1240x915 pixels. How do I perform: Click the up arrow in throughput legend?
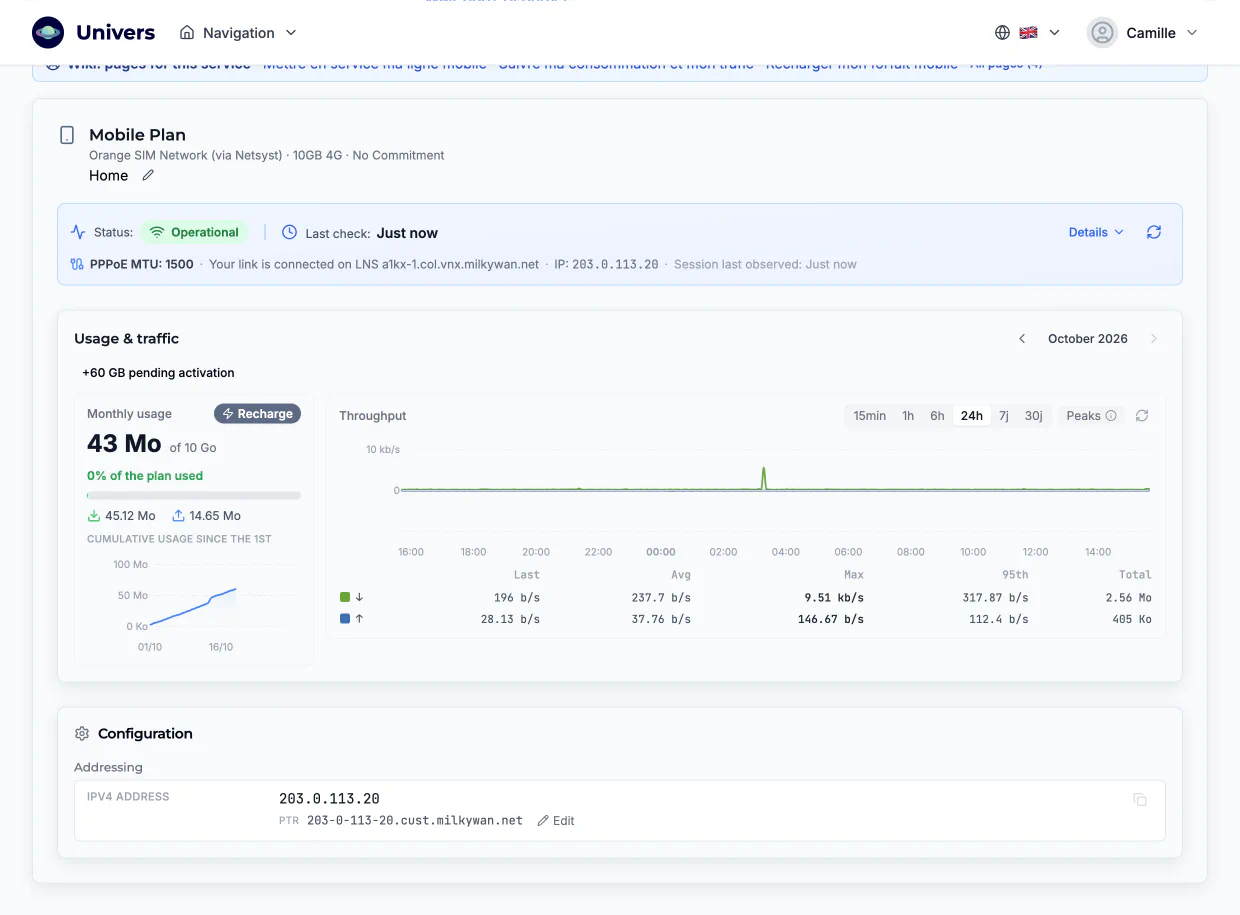[x=359, y=619]
